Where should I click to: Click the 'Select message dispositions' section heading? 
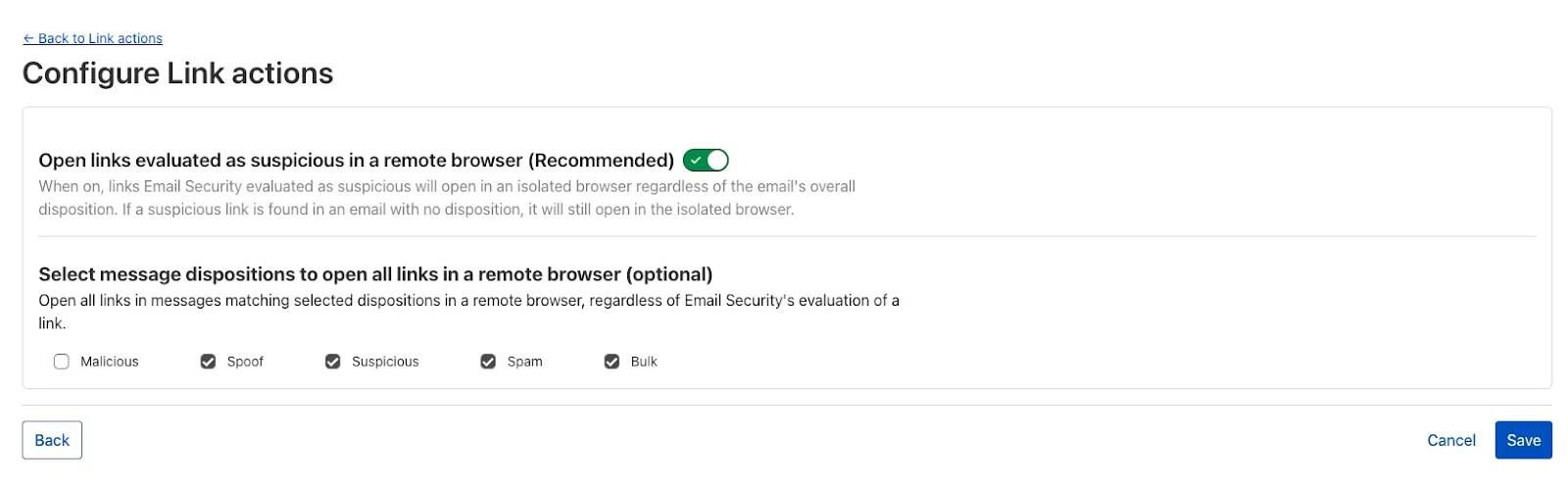[x=375, y=274]
